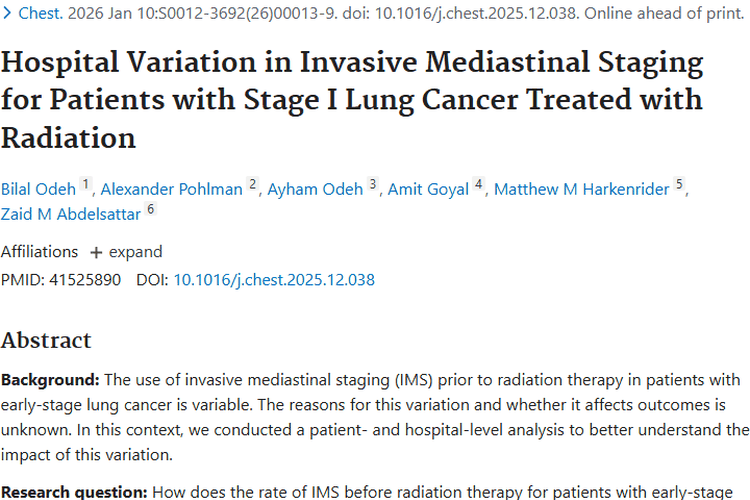Screen dimensions: 750x500
Task: Open the DOI 10.1016/j.chest.2025.12.038 link
Action: coord(274,280)
